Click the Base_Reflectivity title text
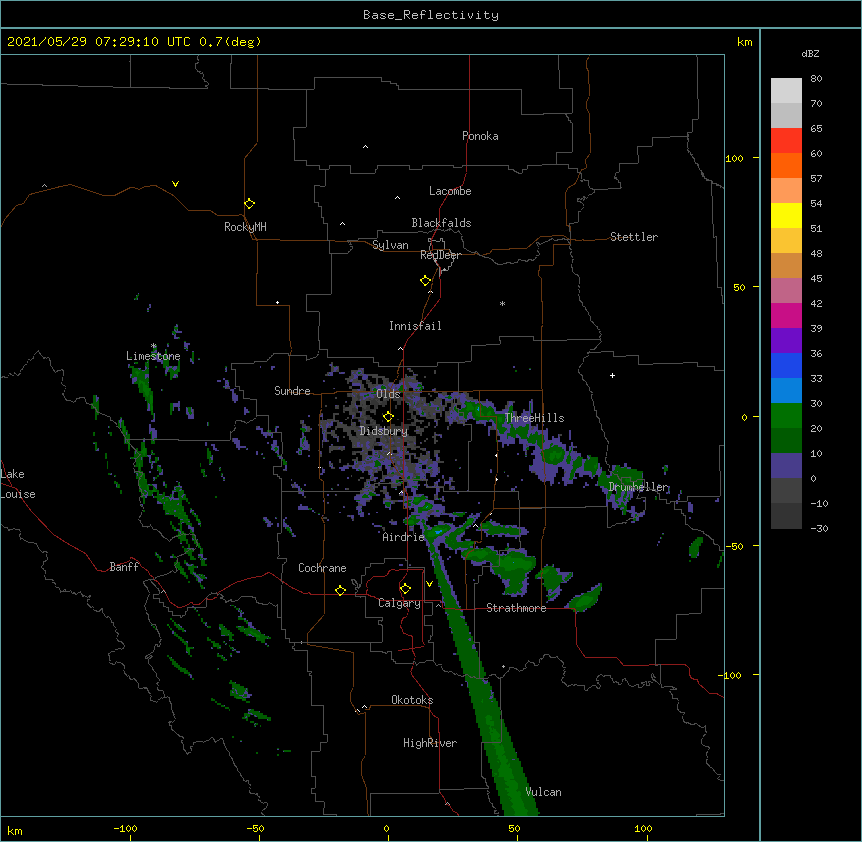 click(431, 15)
